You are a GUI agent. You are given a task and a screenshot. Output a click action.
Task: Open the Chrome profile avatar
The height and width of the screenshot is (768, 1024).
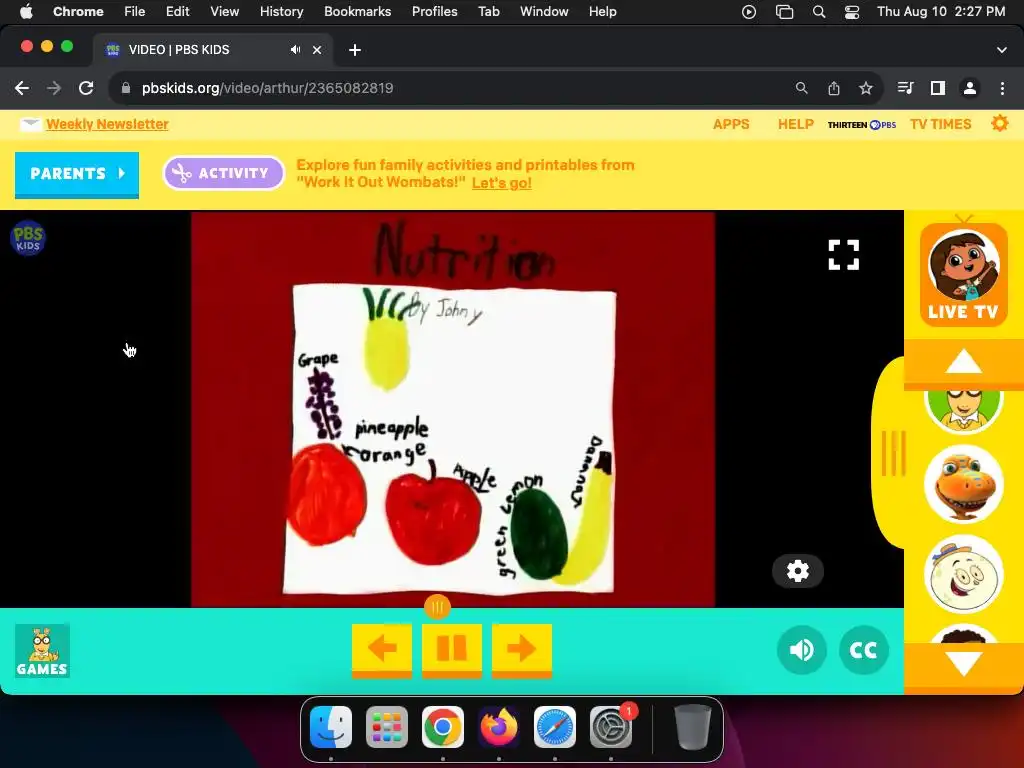coord(970,88)
